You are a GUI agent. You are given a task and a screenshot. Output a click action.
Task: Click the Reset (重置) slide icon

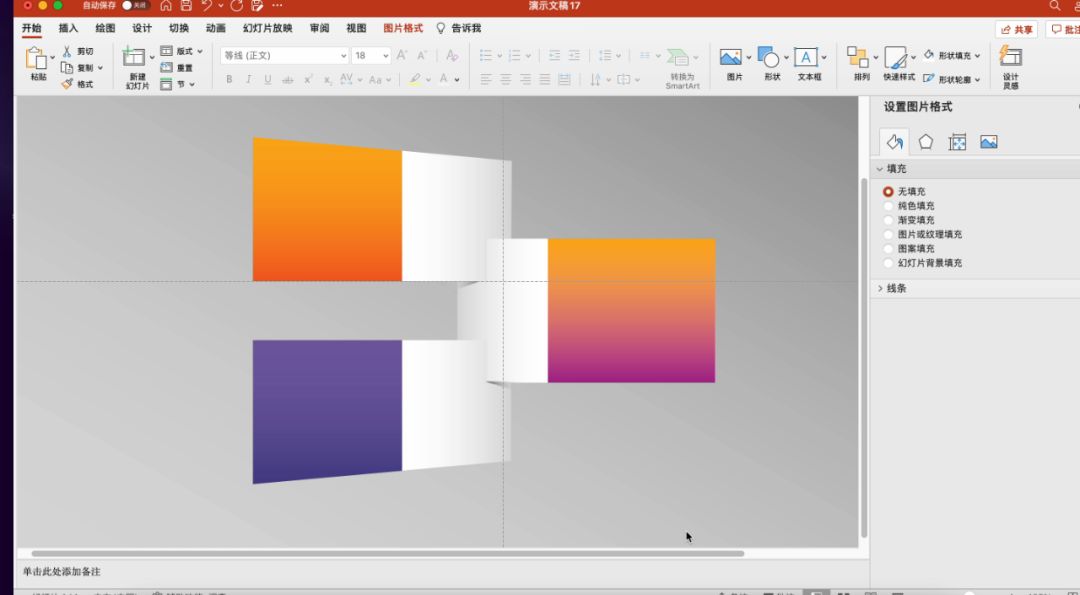(x=167, y=67)
